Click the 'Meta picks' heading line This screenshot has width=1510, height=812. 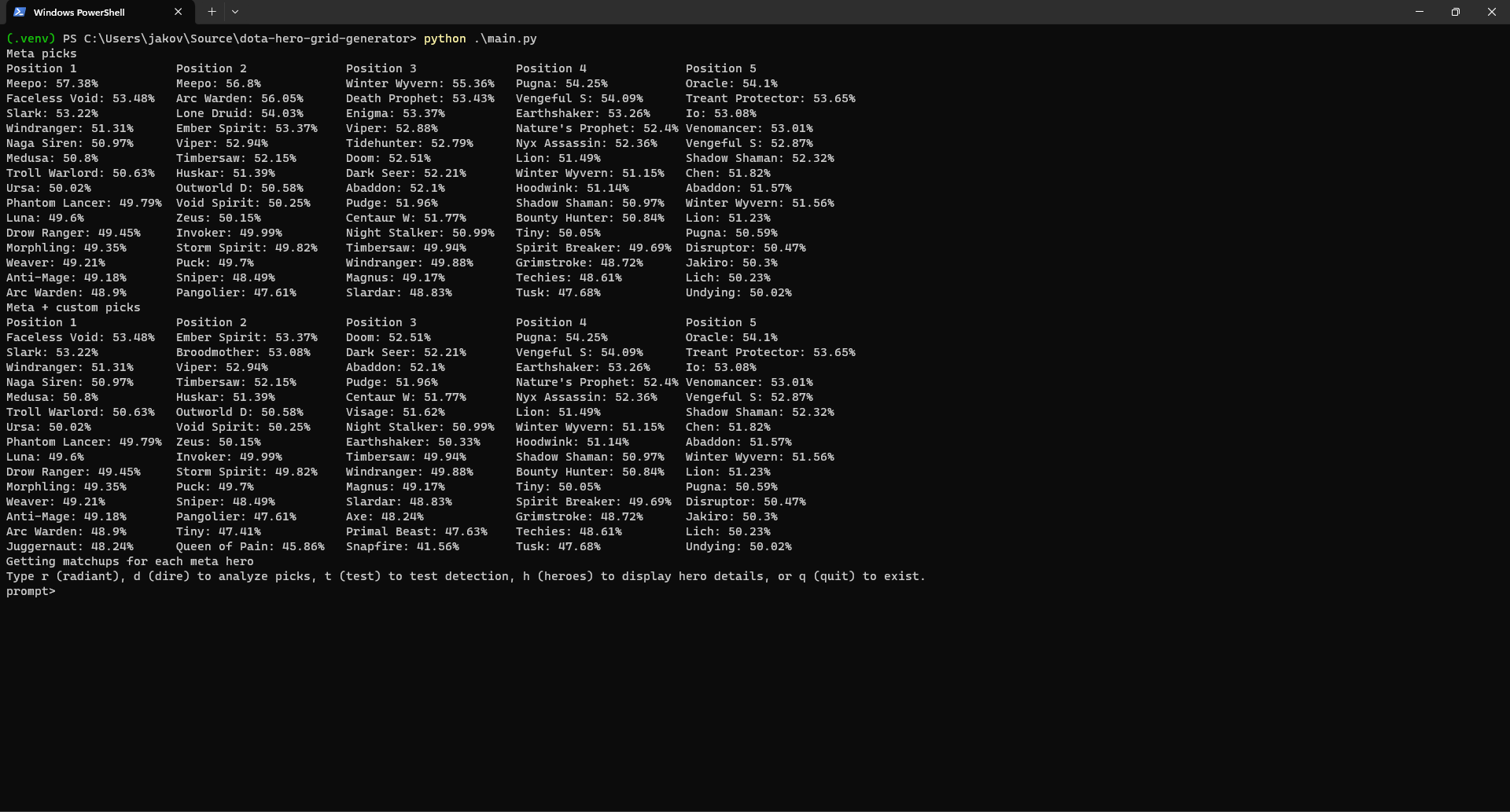pyautogui.click(x=42, y=53)
